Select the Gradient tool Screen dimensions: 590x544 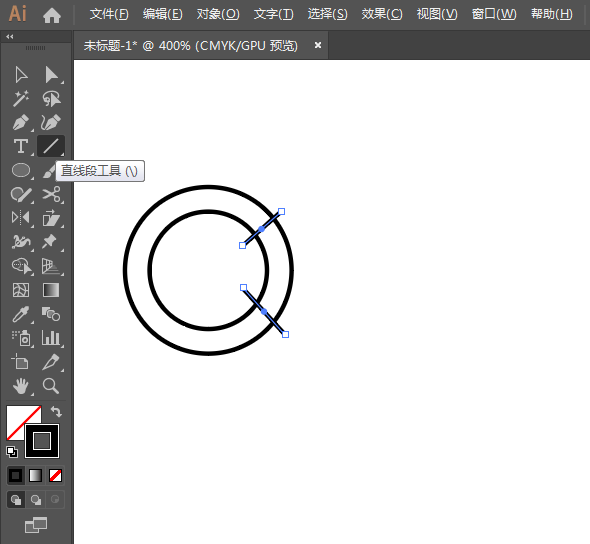(51, 290)
